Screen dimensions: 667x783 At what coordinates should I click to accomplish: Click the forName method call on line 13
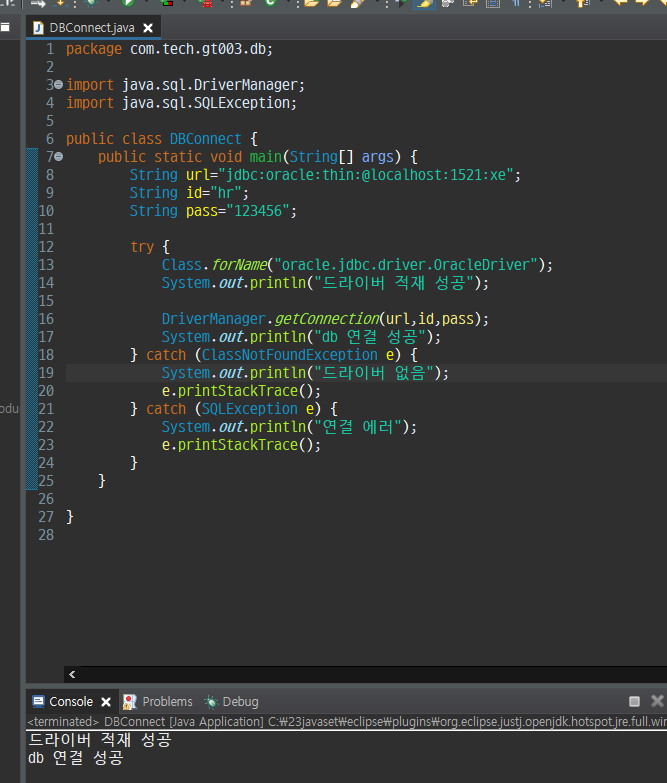240,265
